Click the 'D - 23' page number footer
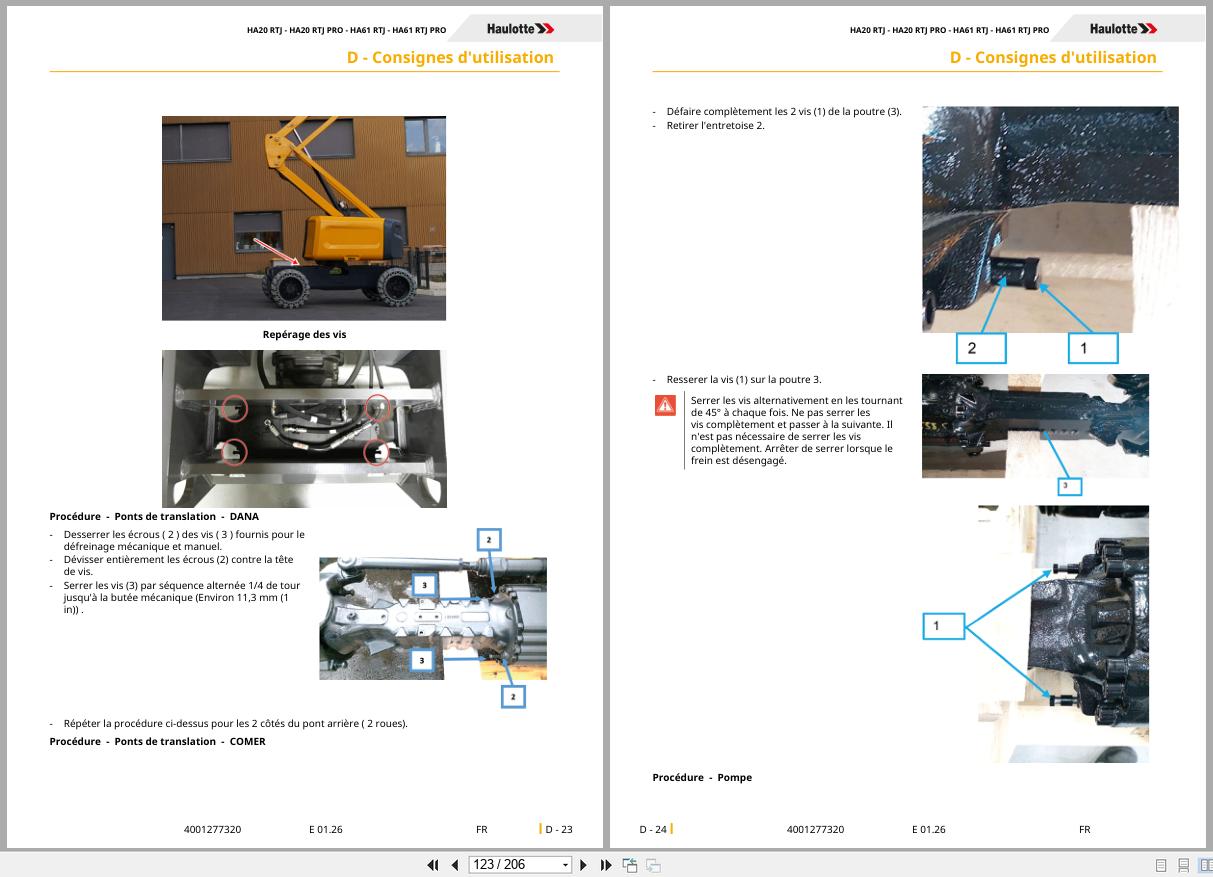The image size is (1213, 877). (x=558, y=829)
